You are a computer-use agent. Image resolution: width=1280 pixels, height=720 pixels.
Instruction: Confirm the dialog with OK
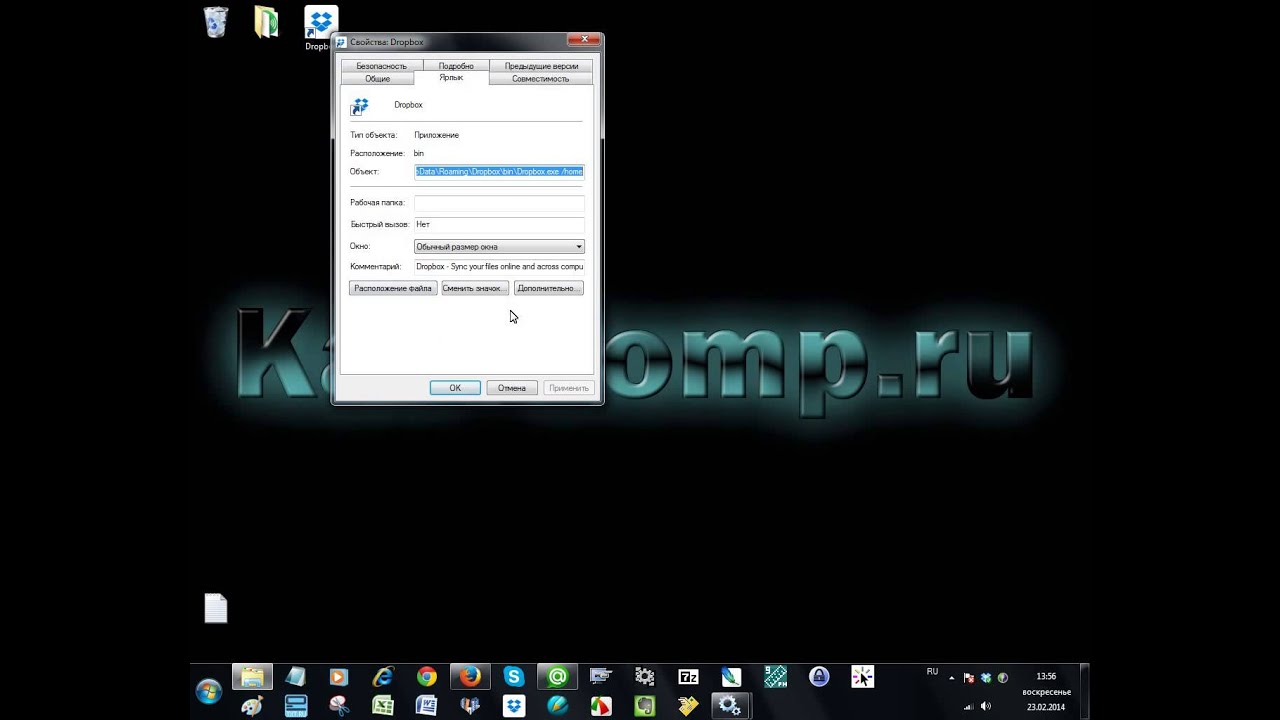click(455, 388)
